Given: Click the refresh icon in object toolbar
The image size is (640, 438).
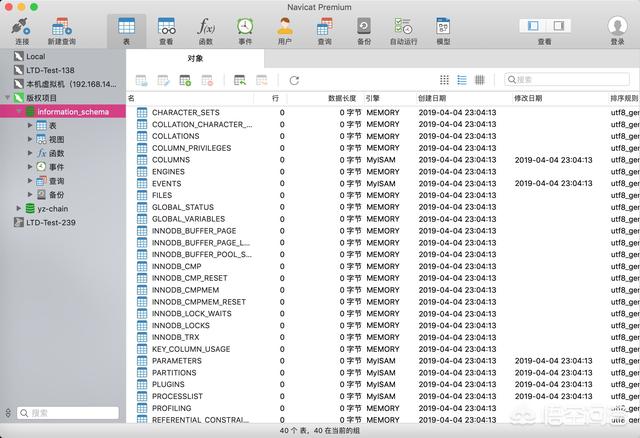Looking at the screenshot, I should 294,80.
